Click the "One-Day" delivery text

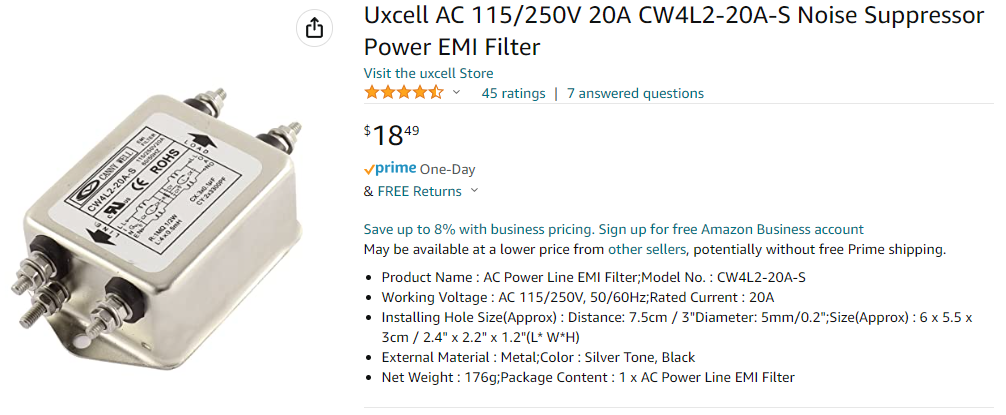[x=447, y=169]
